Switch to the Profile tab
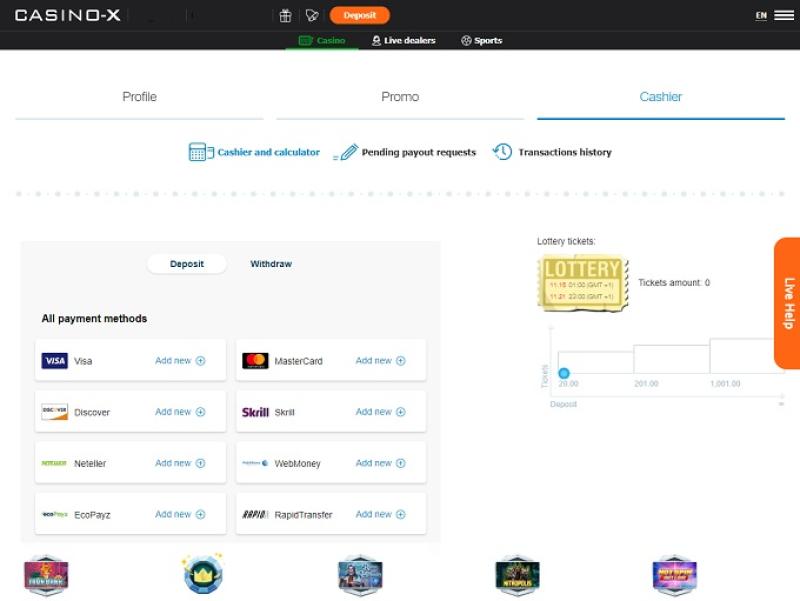This screenshot has height=601, width=800. (x=139, y=97)
